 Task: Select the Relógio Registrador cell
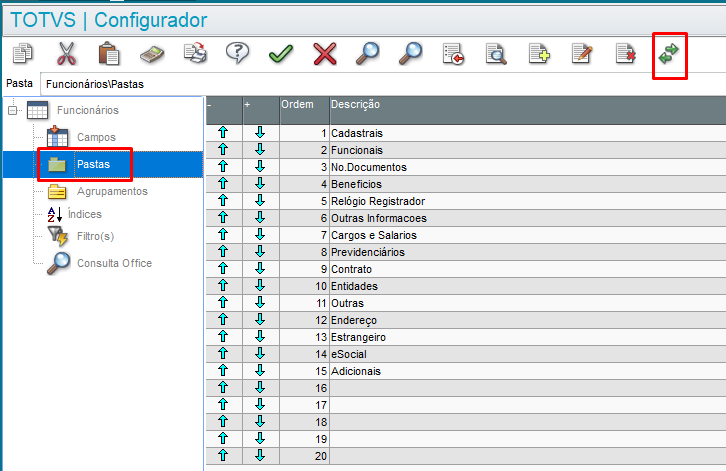pyautogui.click(x=528, y=201)
